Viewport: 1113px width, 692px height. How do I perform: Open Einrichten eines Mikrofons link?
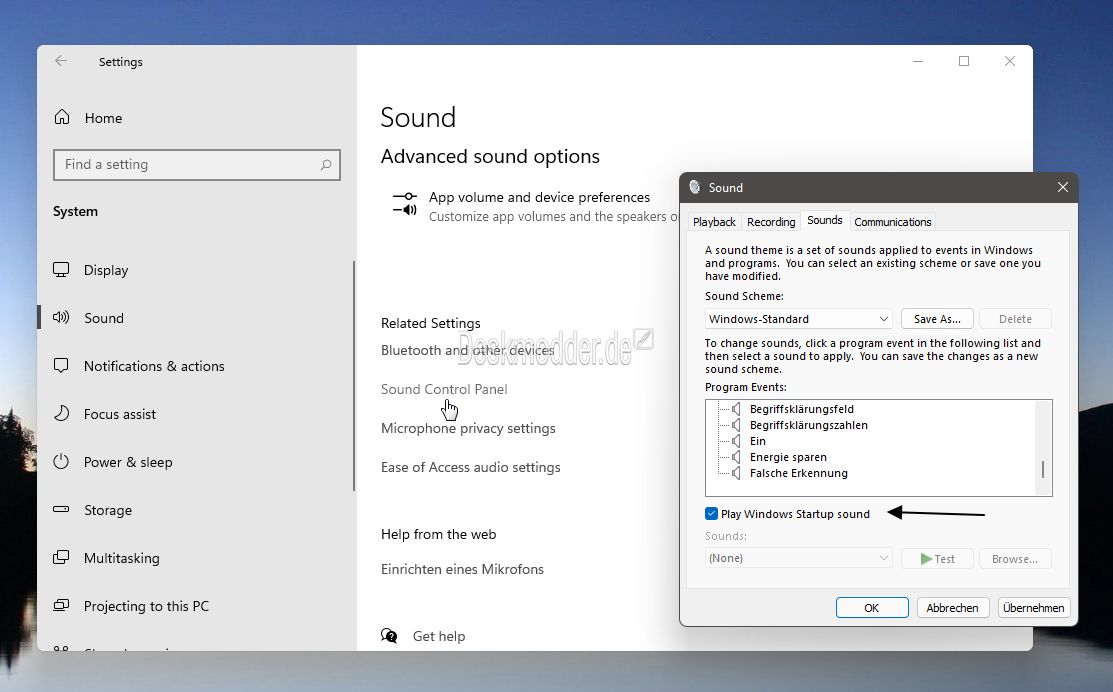coord(462,569)
